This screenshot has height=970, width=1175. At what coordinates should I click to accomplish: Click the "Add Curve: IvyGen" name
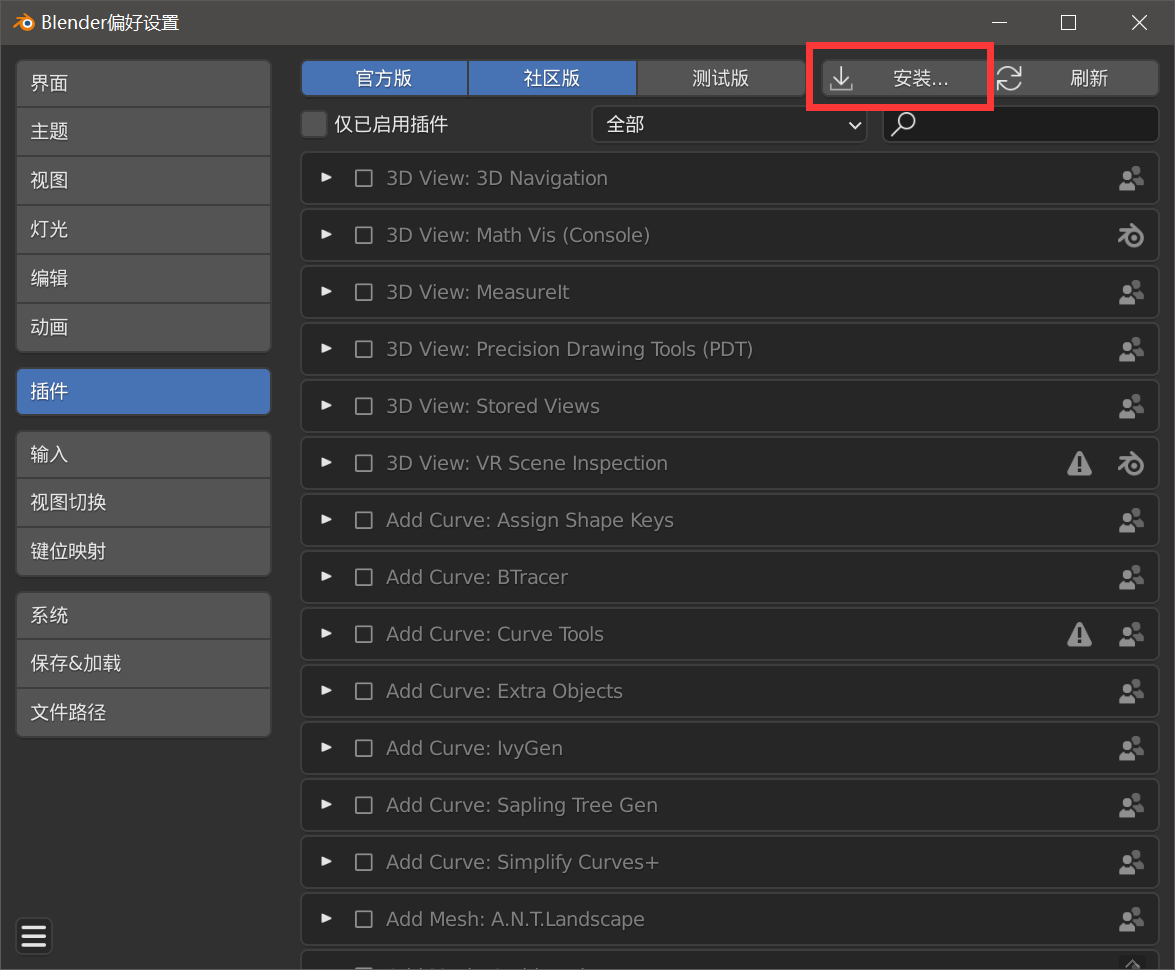(x=474, y=748)
